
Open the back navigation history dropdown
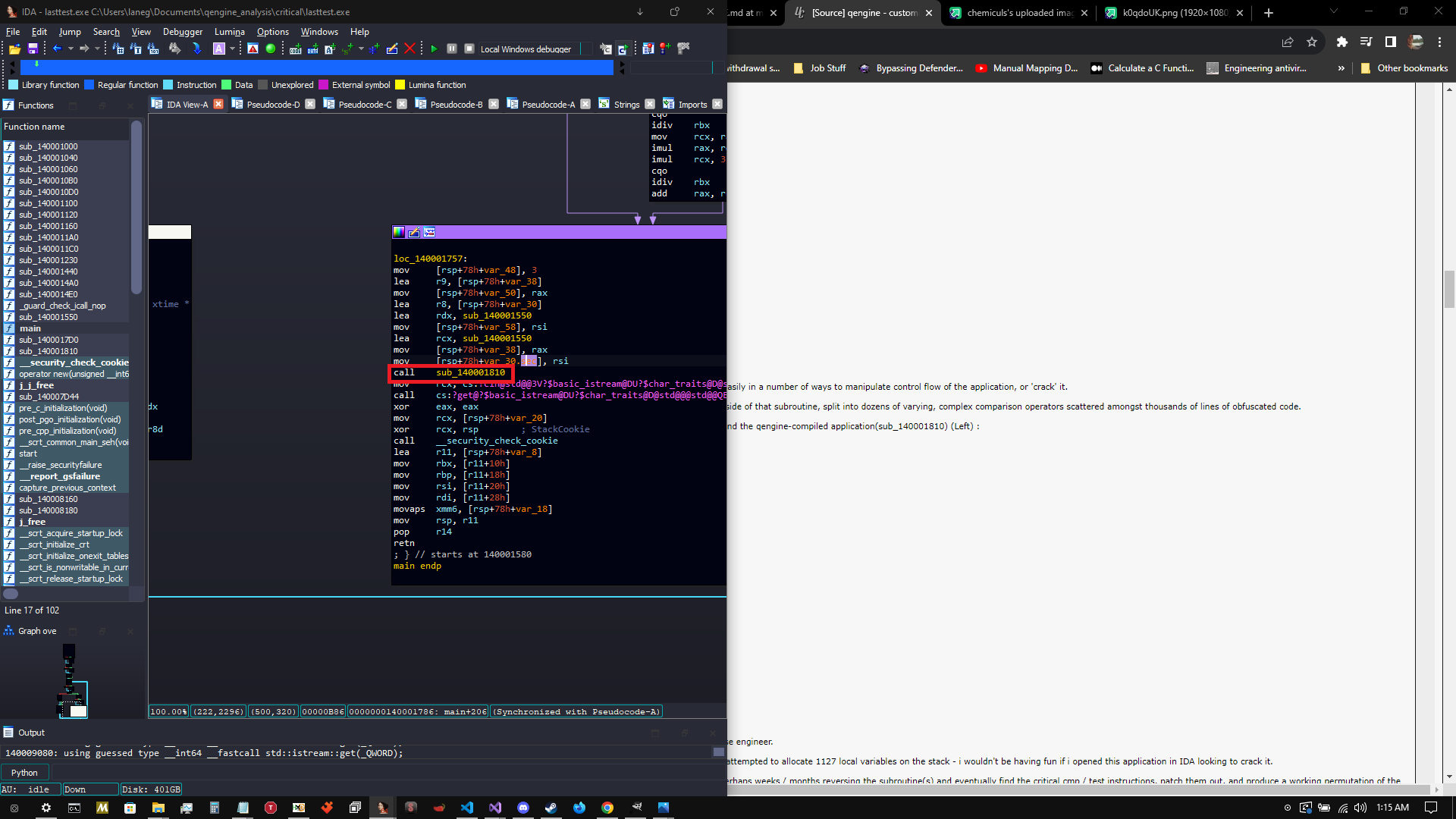71,49
